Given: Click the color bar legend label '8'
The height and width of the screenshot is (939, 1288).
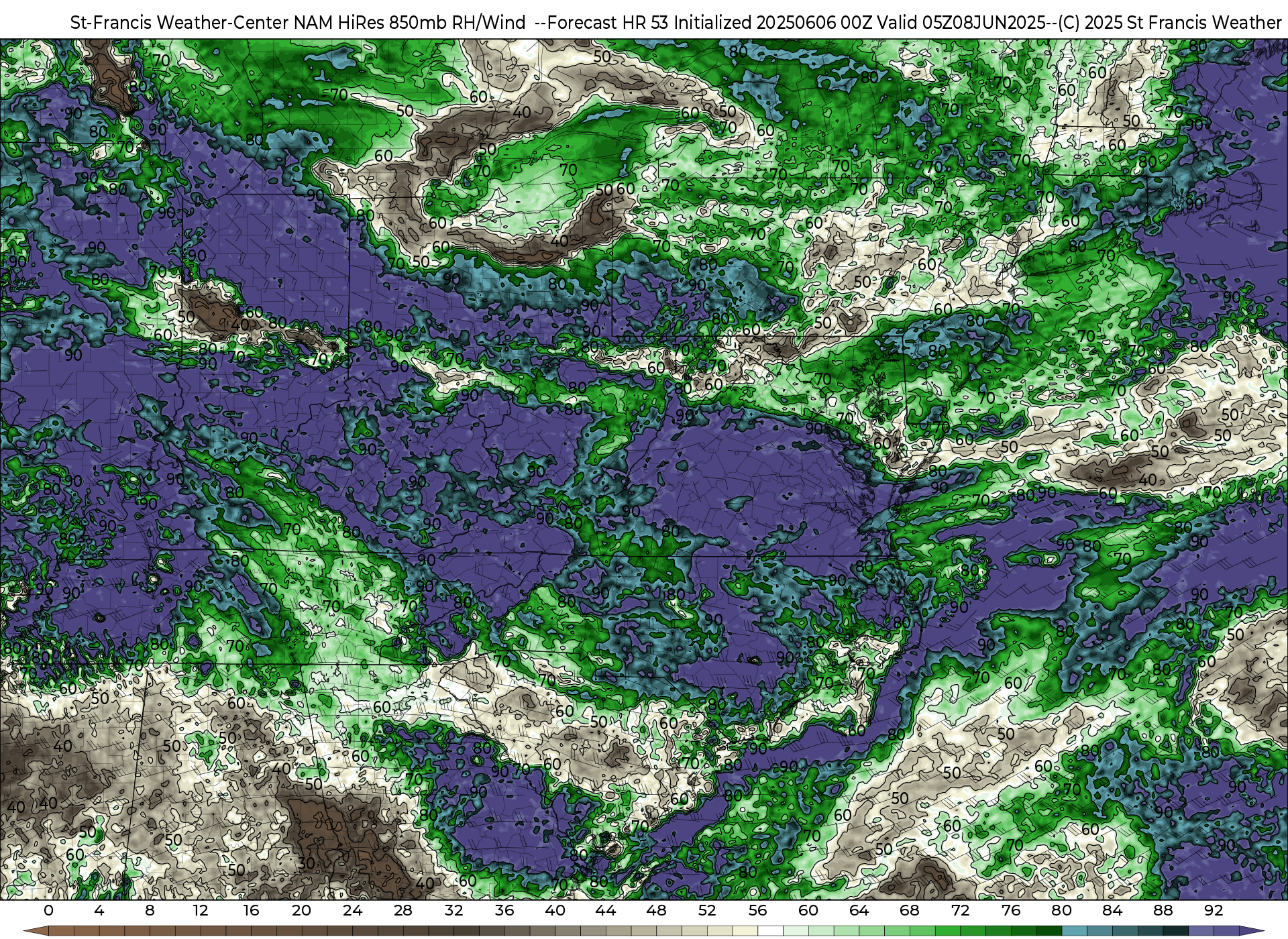Looking at the screenshot, I should click(150, 910).
